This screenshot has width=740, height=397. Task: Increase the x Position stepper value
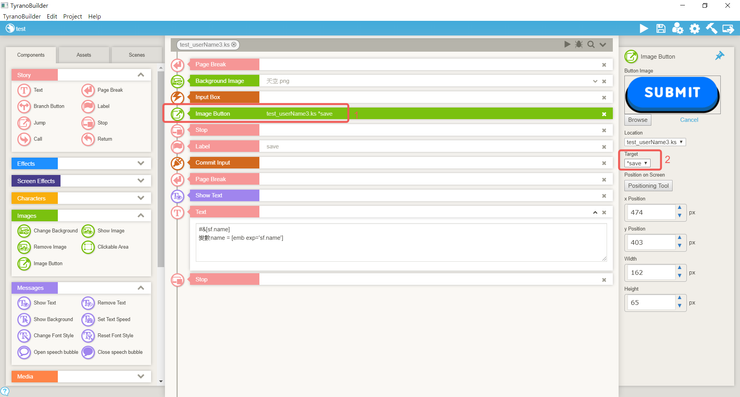coord(680,208)
